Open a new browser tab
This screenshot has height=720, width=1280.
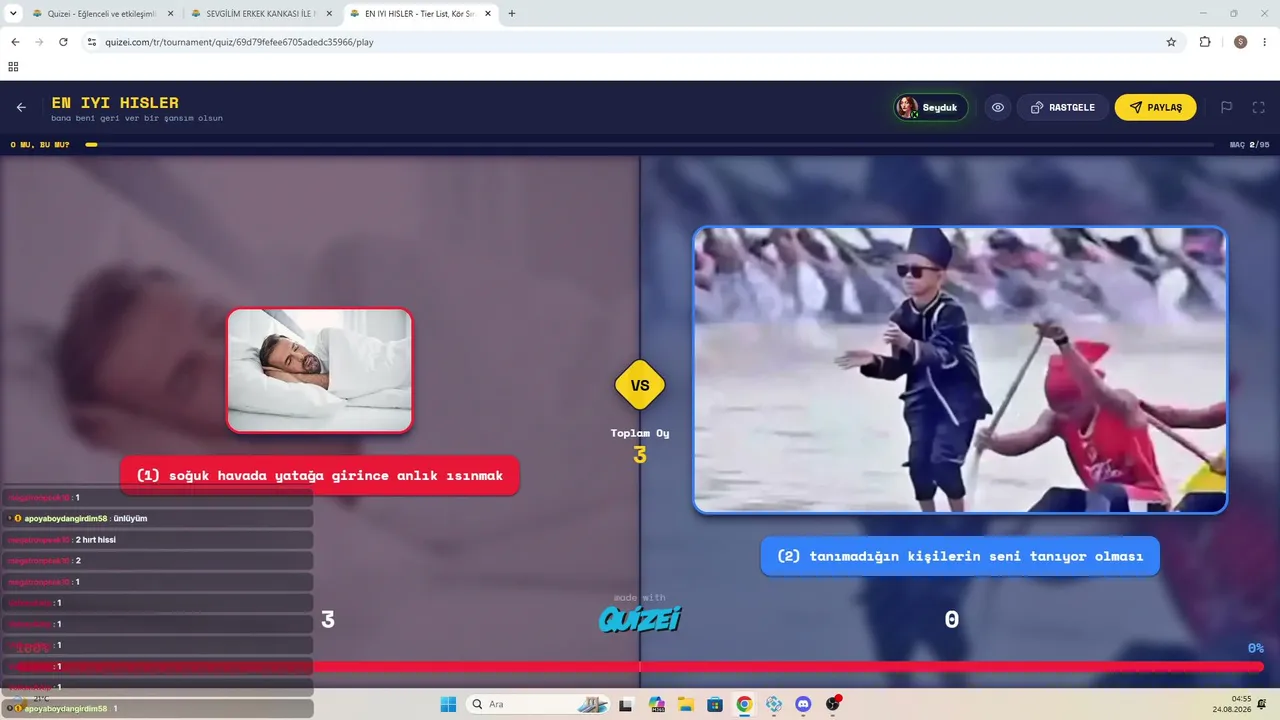pyautogui.click(x=512, y=14)
